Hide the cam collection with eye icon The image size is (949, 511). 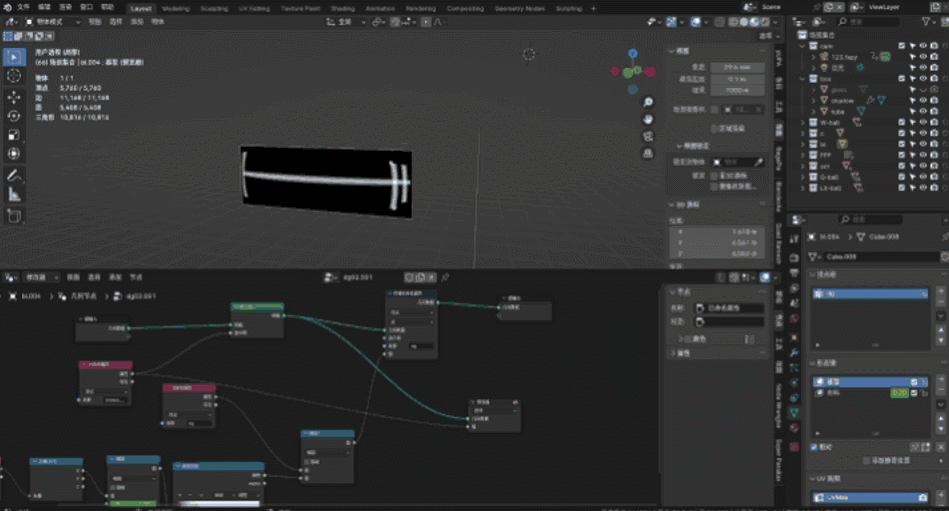[x=923, y=46]
